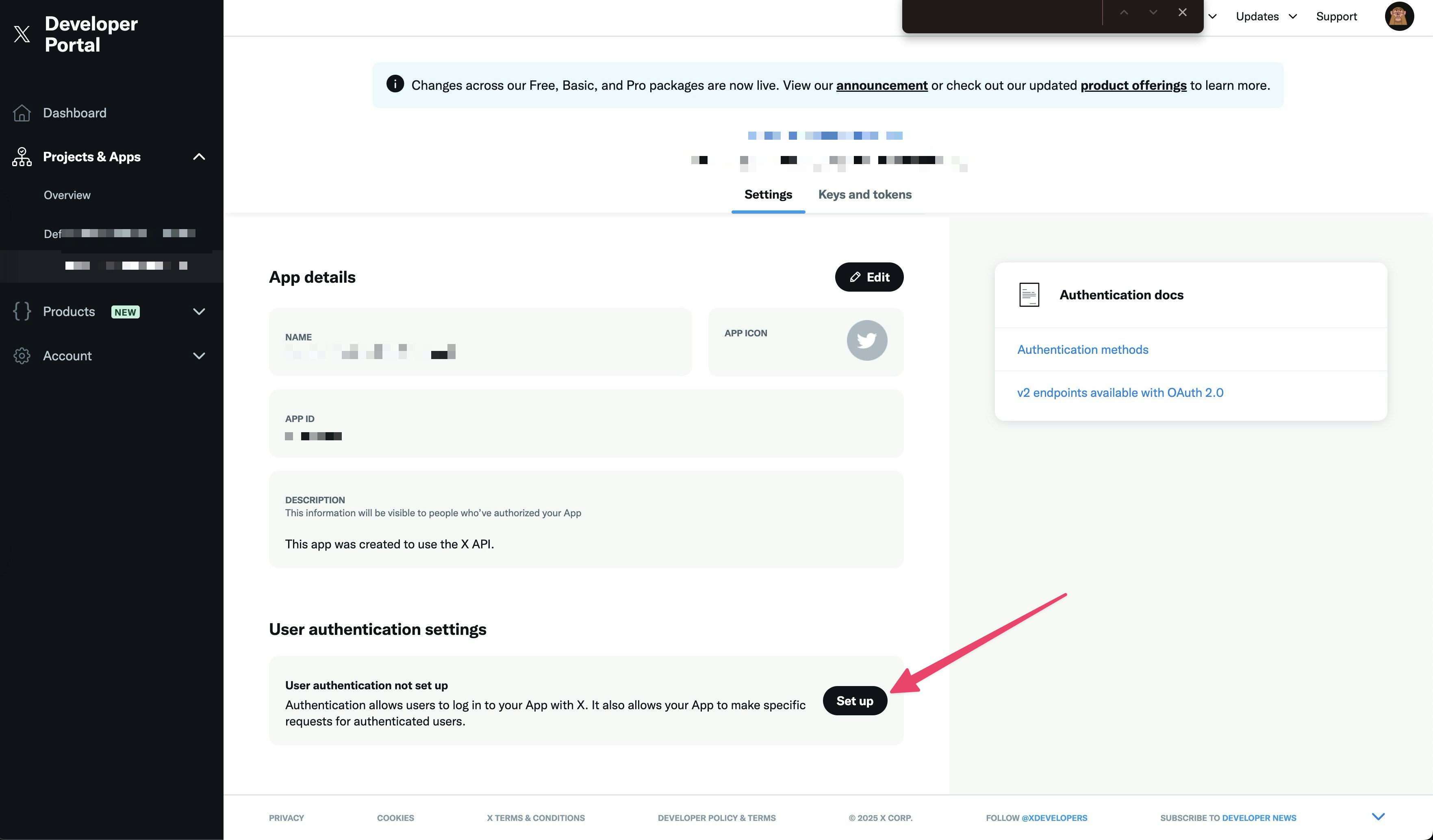The image size is (1433, 840).
Task: Expand the Products menu chevron
Action: [199, 312]
